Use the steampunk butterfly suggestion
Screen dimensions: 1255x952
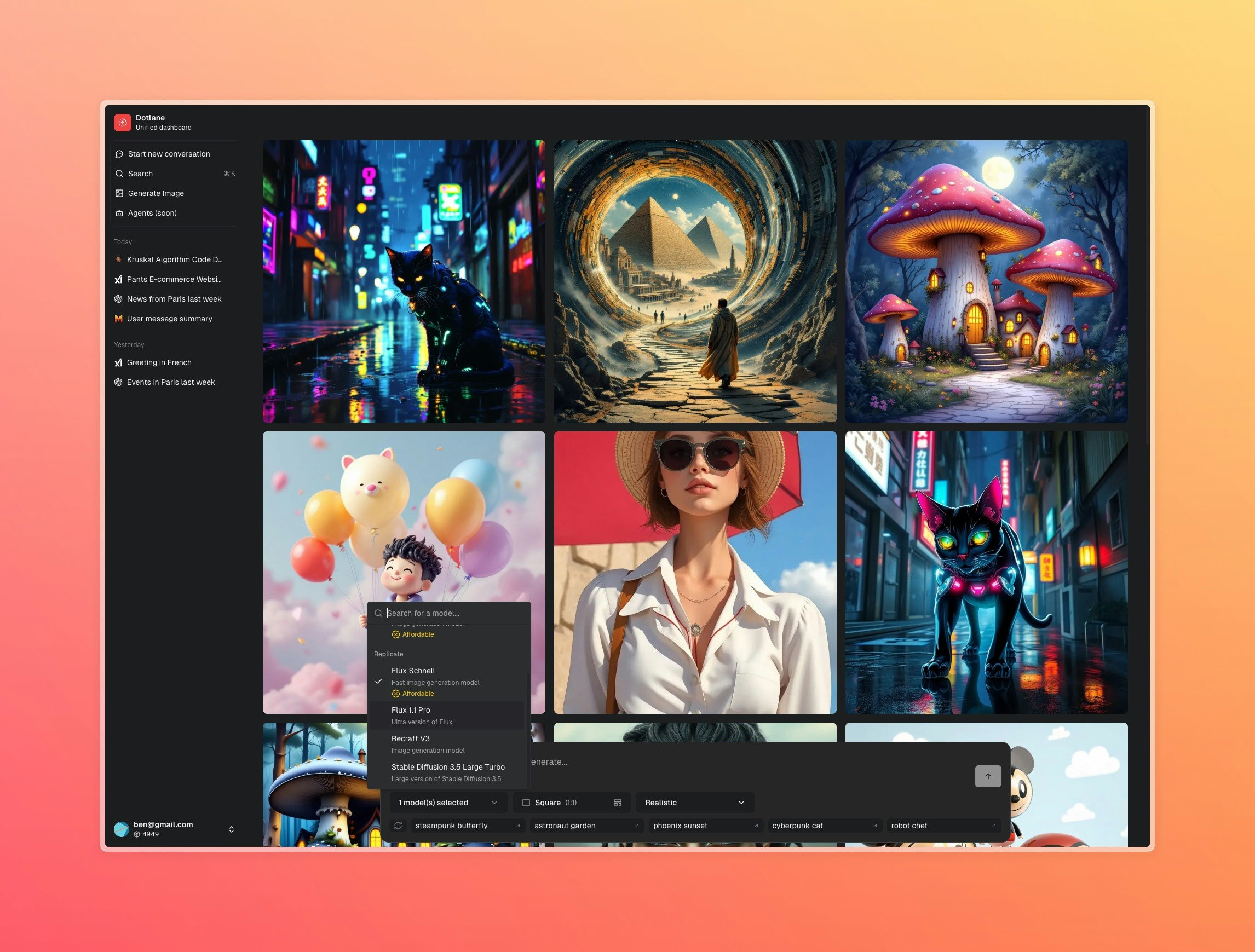point(468,826)
